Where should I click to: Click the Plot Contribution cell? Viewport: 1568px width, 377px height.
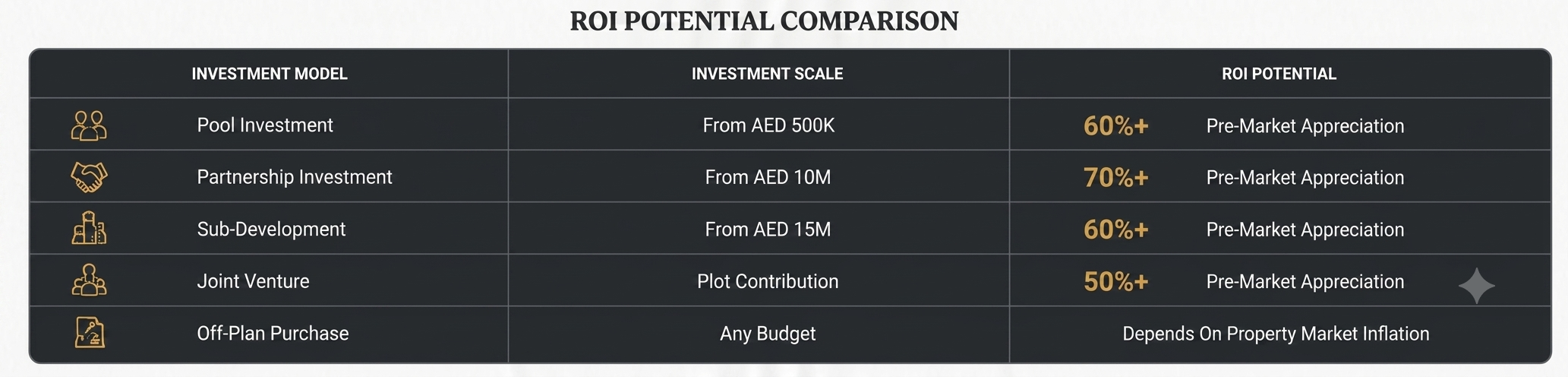(x=768, y=281)
